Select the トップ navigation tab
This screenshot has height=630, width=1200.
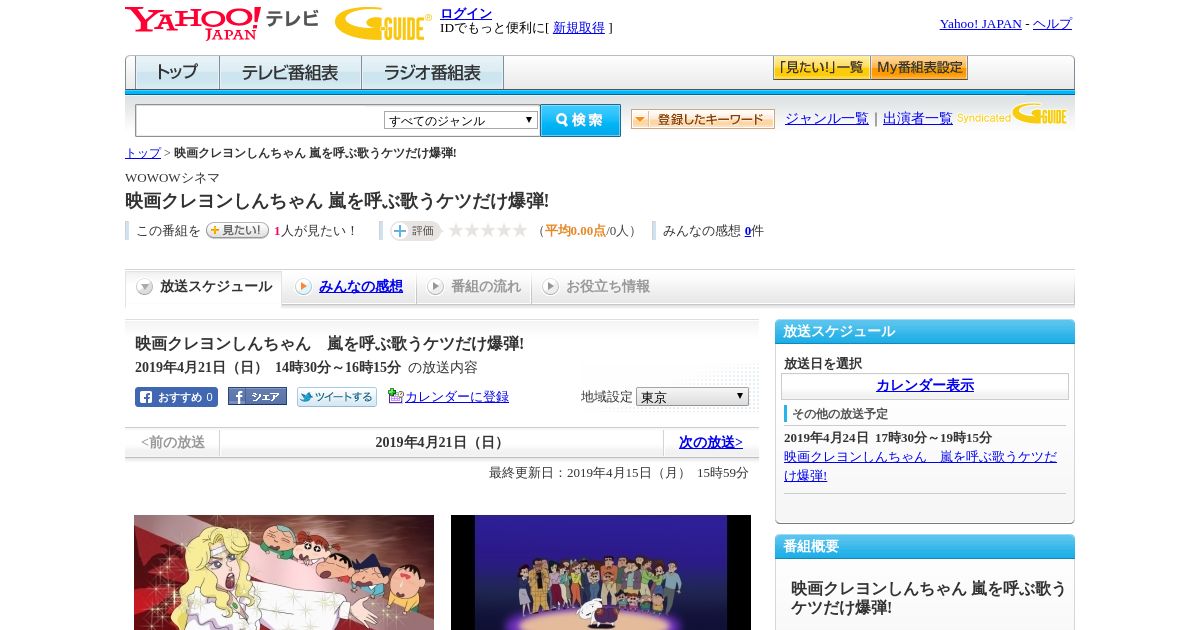coord(177,73)
